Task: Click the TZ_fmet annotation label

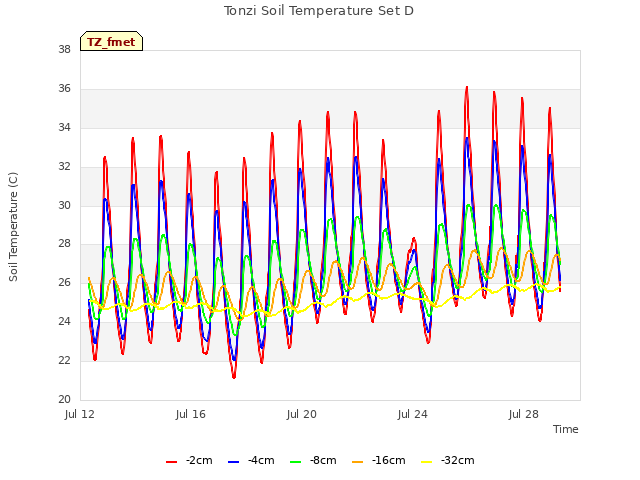Action: click(111, 42)
